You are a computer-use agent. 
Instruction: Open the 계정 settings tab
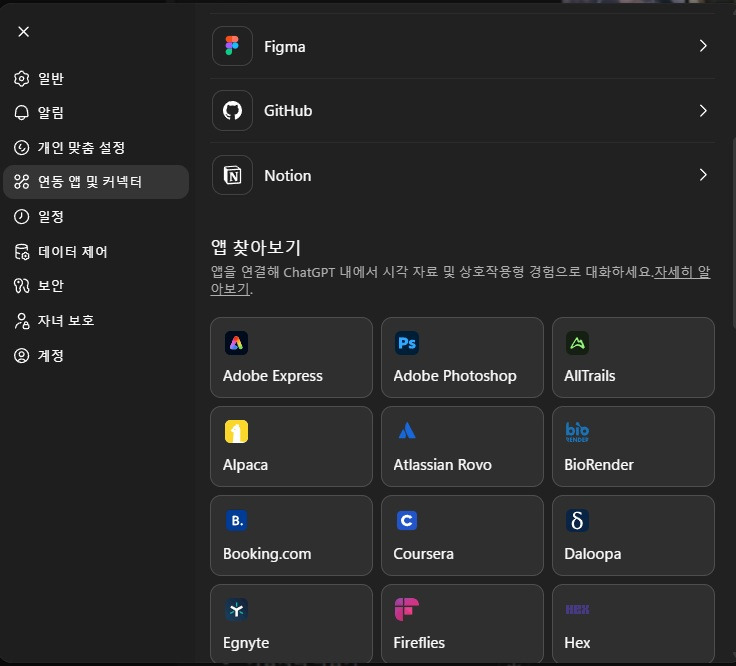click(x=96, y=355)
